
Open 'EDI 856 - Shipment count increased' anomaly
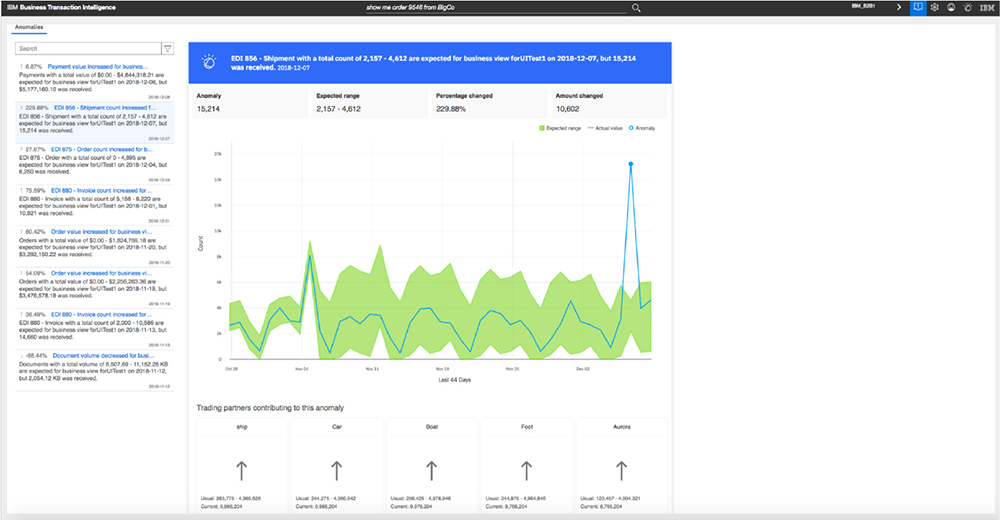(x=105, y=108)
